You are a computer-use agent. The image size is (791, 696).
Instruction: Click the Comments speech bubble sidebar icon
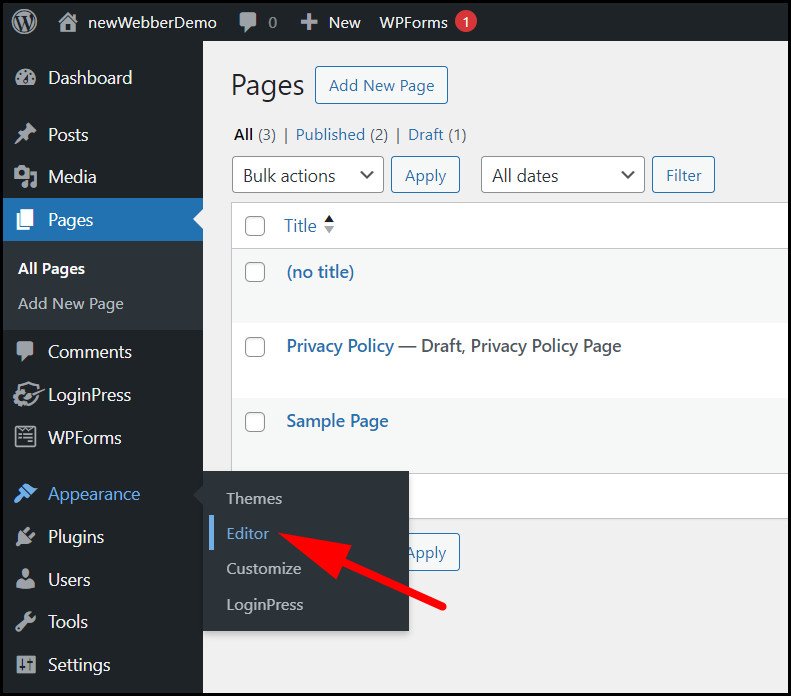(x=25, y=352)
